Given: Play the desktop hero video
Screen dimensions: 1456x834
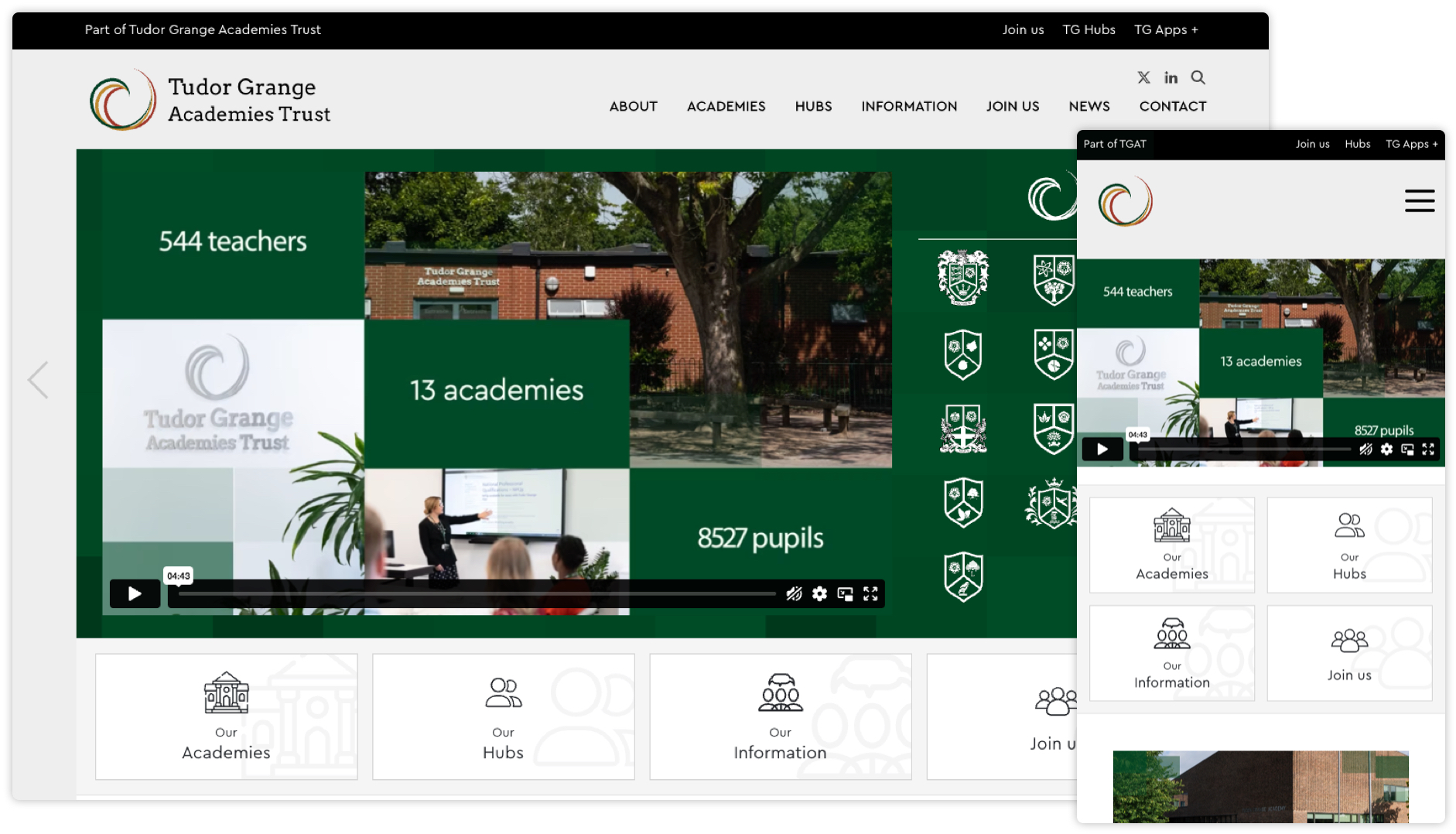Looking at the screenshot, I should click(x=135, y=593).
